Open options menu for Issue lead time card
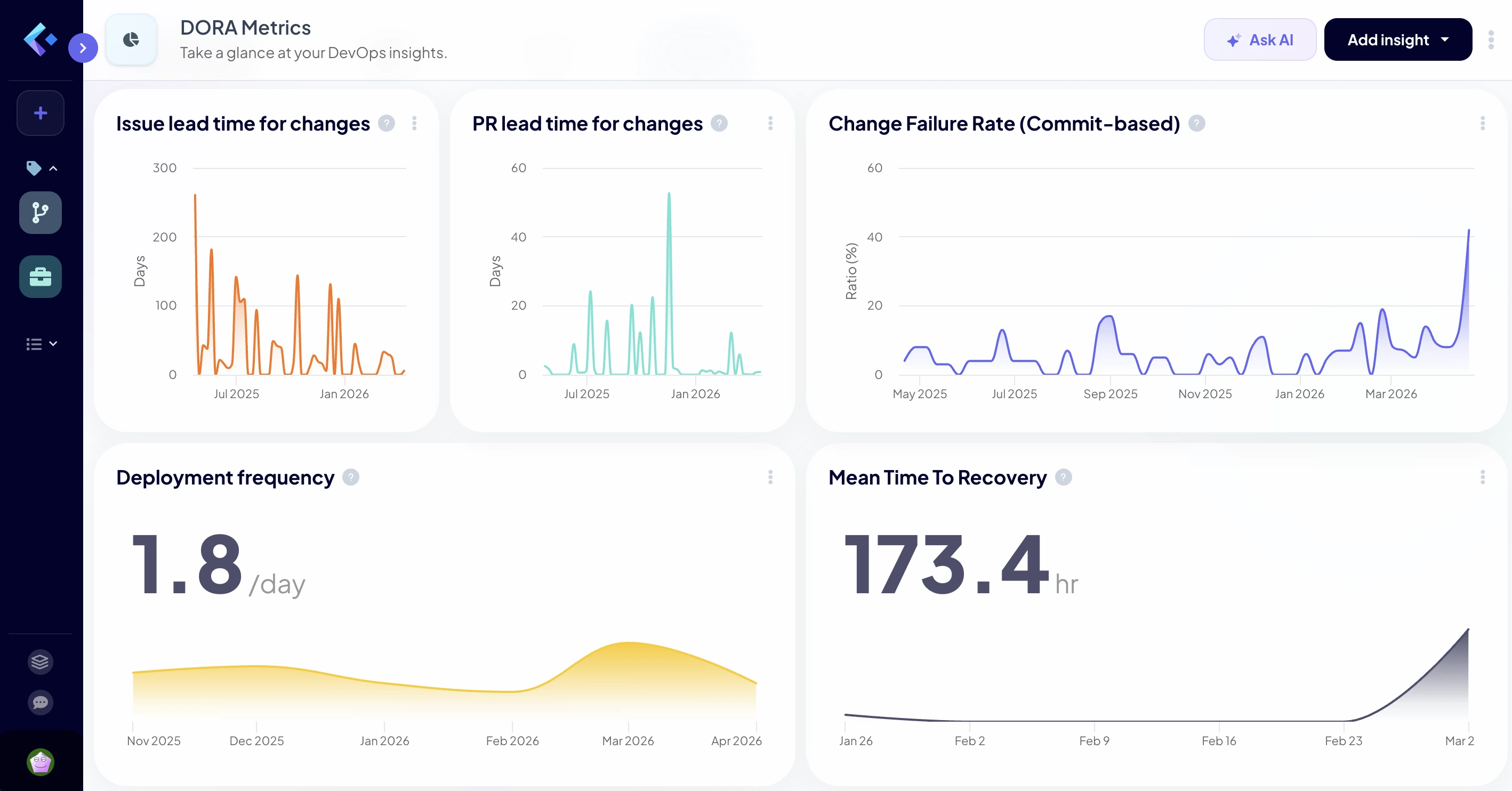The width and height of the screenshot is (1512, 791). coord(414,123)
